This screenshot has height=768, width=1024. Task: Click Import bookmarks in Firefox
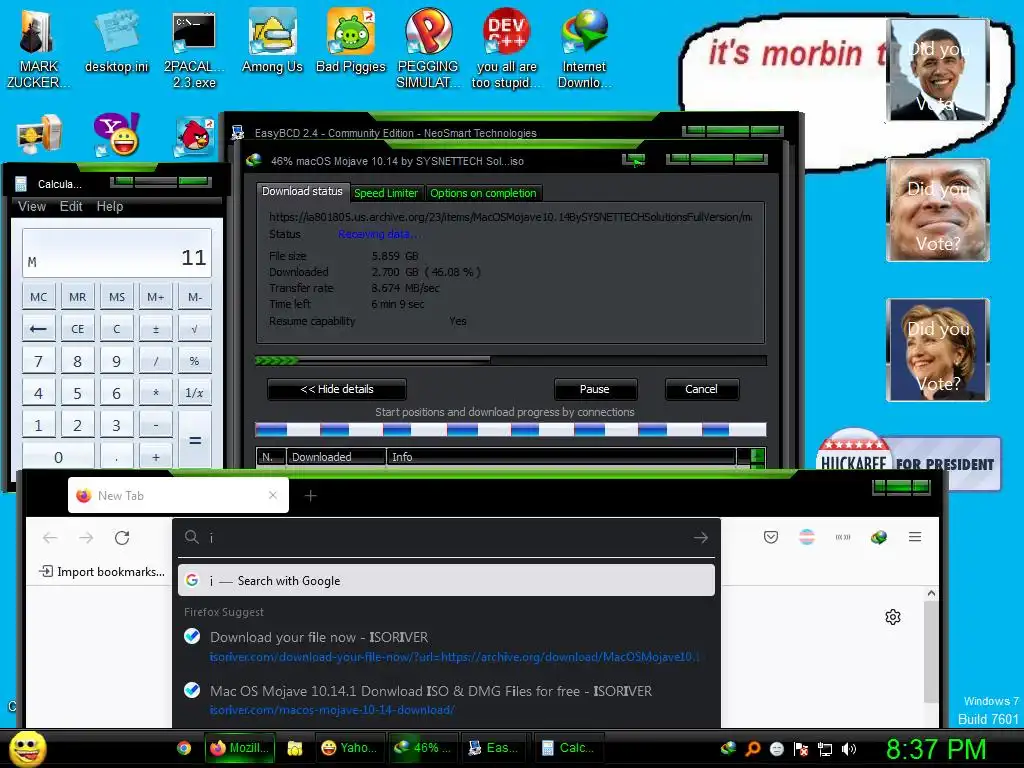(102, 571)
